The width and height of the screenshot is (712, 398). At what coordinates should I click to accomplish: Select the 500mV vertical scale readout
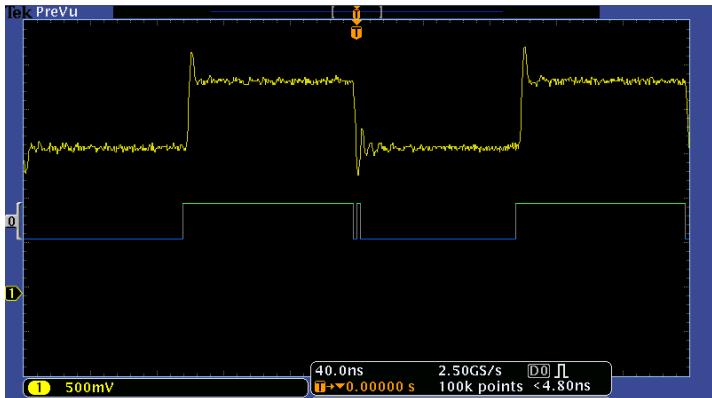point(89,388)
